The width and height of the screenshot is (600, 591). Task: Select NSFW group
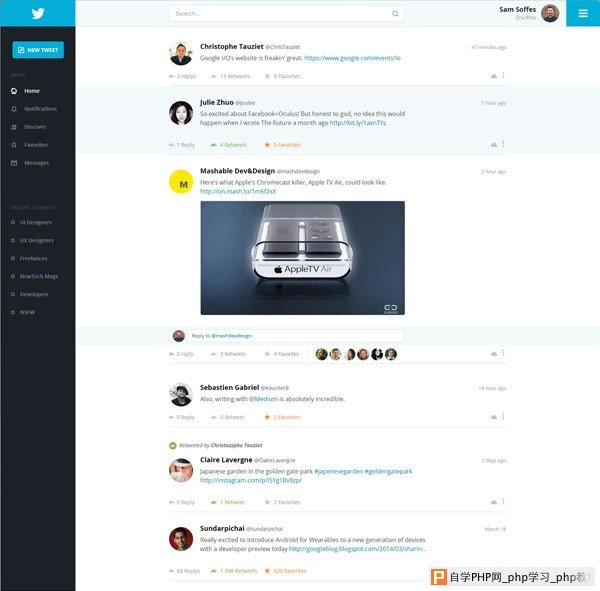23,312
